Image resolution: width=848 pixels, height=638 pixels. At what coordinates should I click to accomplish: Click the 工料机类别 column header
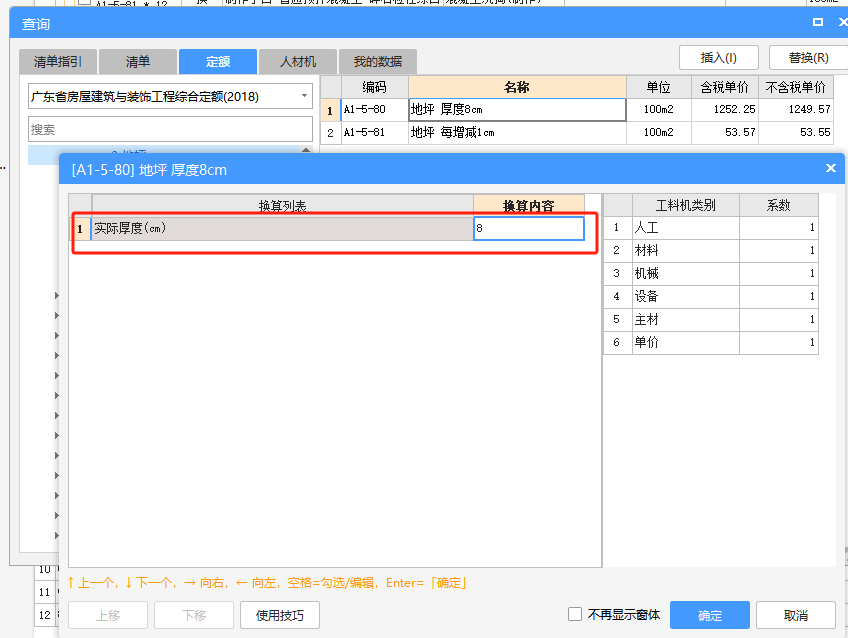[x=686, y=205]
